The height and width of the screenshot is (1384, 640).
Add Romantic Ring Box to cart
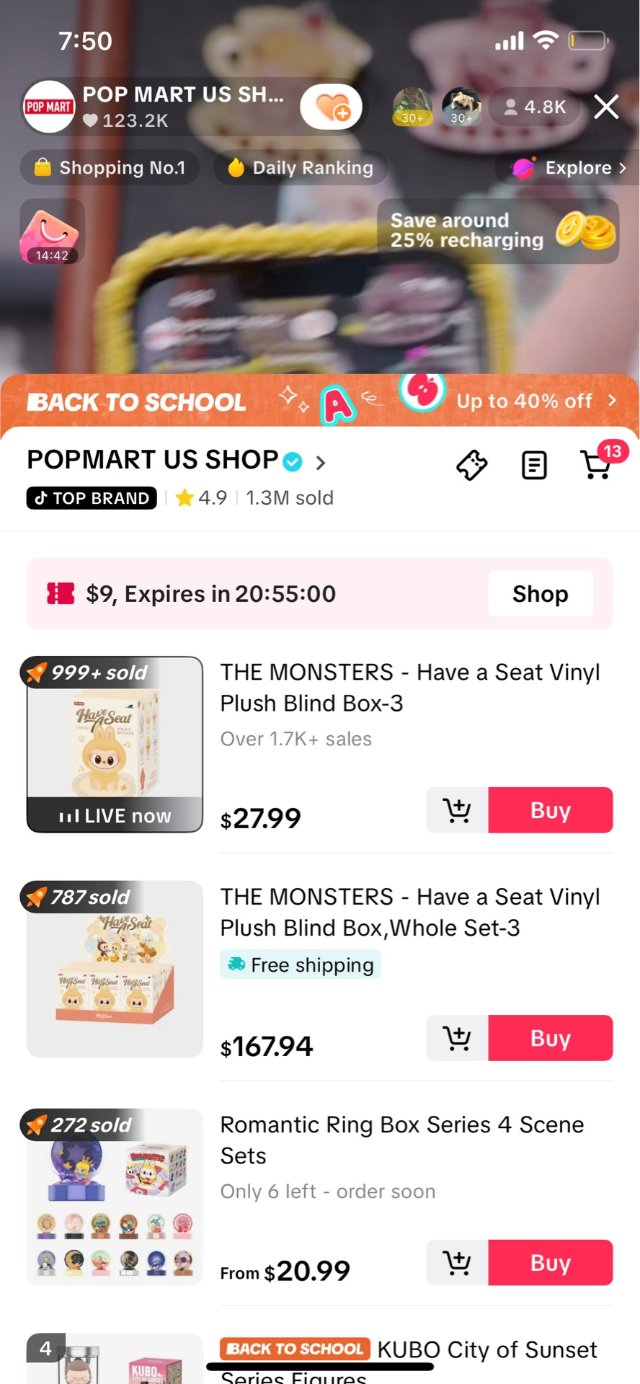click(x=458, y=1263)
